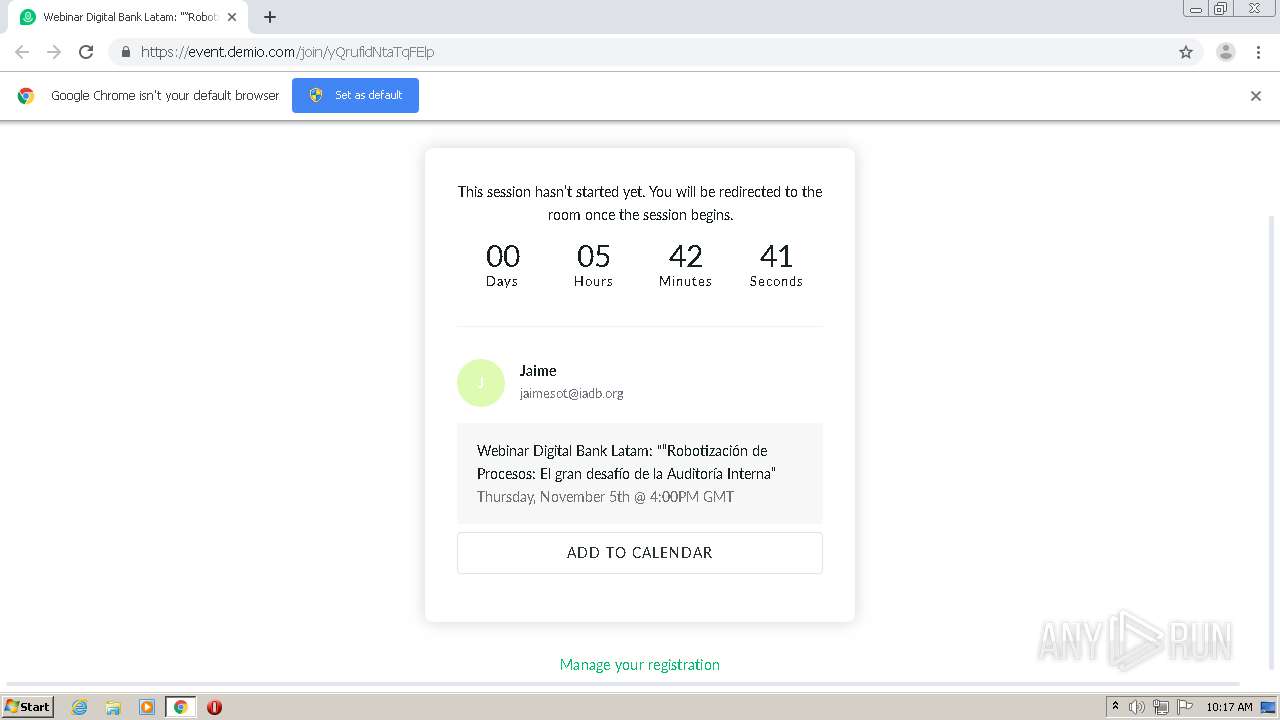This screenshot has height=720, width=1280.
Task: Click the network tray icon
Action: [1161, 707]
